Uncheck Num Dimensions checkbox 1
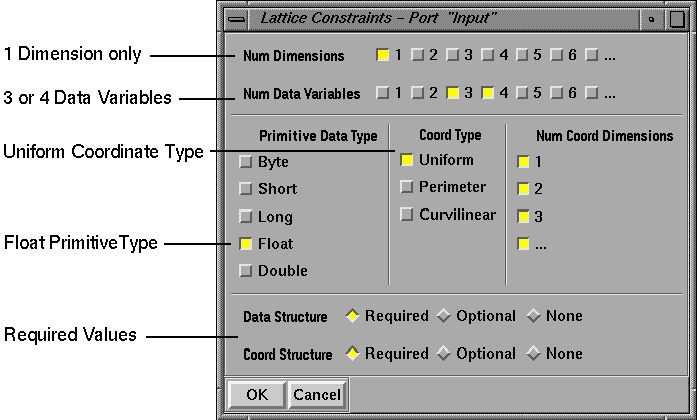 coord(383,56)
